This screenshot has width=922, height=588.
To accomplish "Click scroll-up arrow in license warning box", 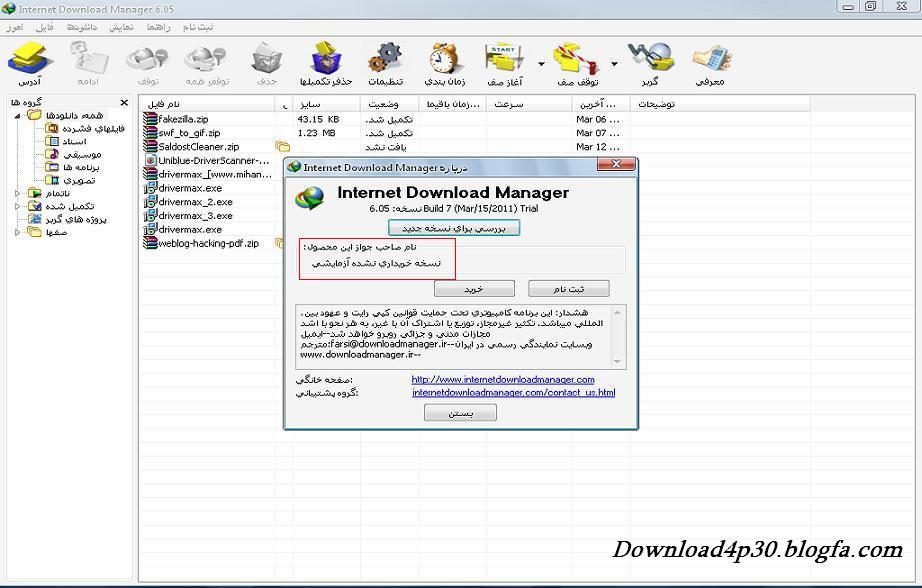I will pyautogui.click(x=617, y=312).
